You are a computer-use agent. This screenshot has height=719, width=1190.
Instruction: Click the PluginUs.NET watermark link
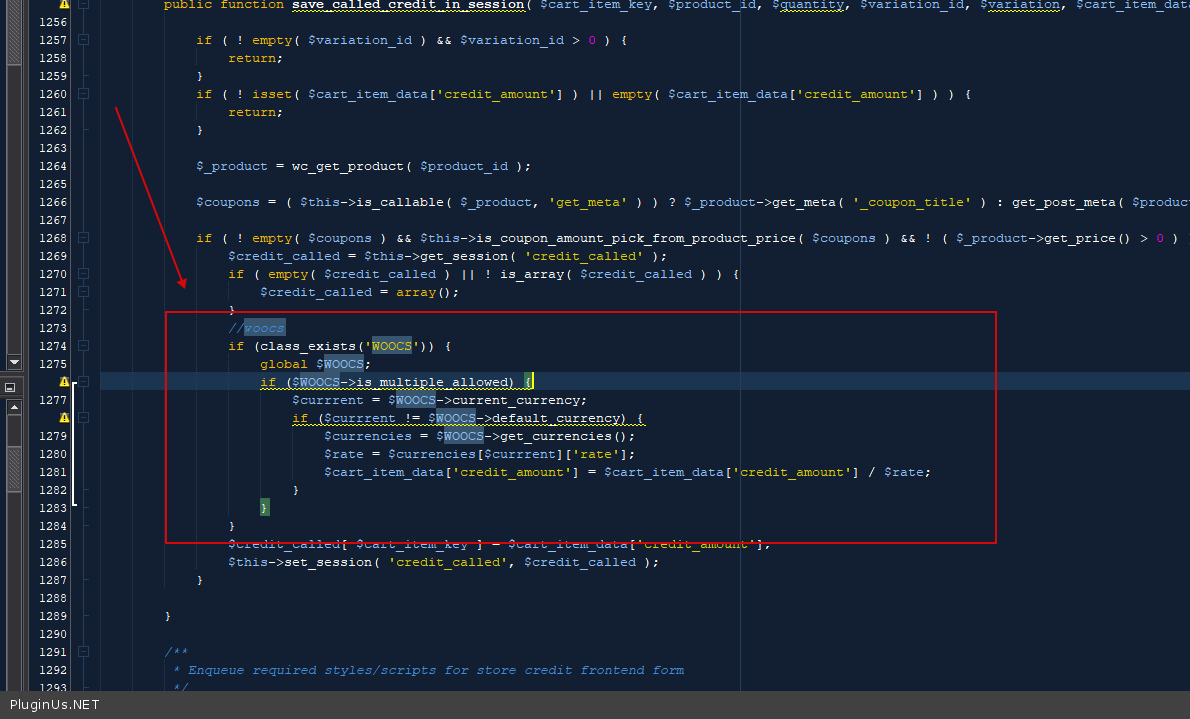pyautogui.click(x=54, y=705)
